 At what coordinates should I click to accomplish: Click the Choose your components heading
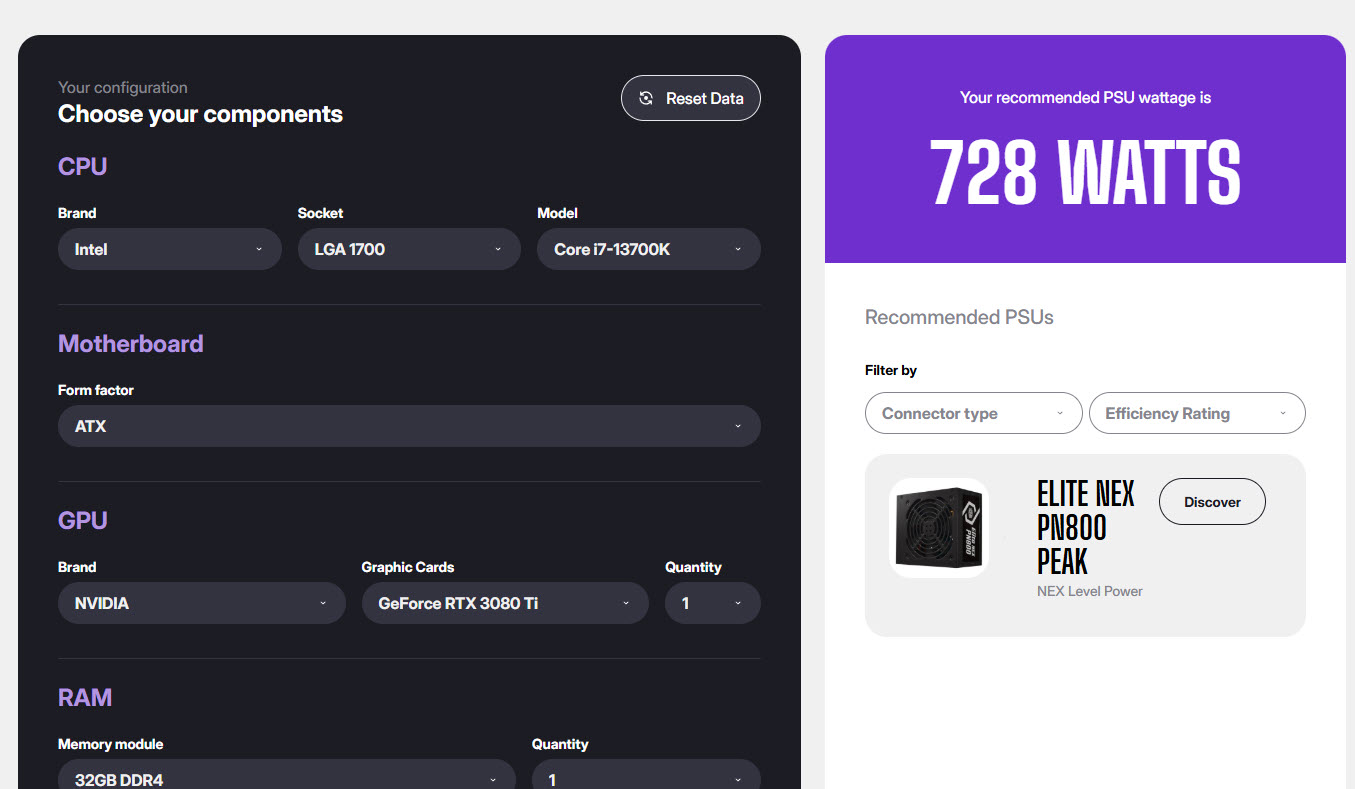coord(200,114)
